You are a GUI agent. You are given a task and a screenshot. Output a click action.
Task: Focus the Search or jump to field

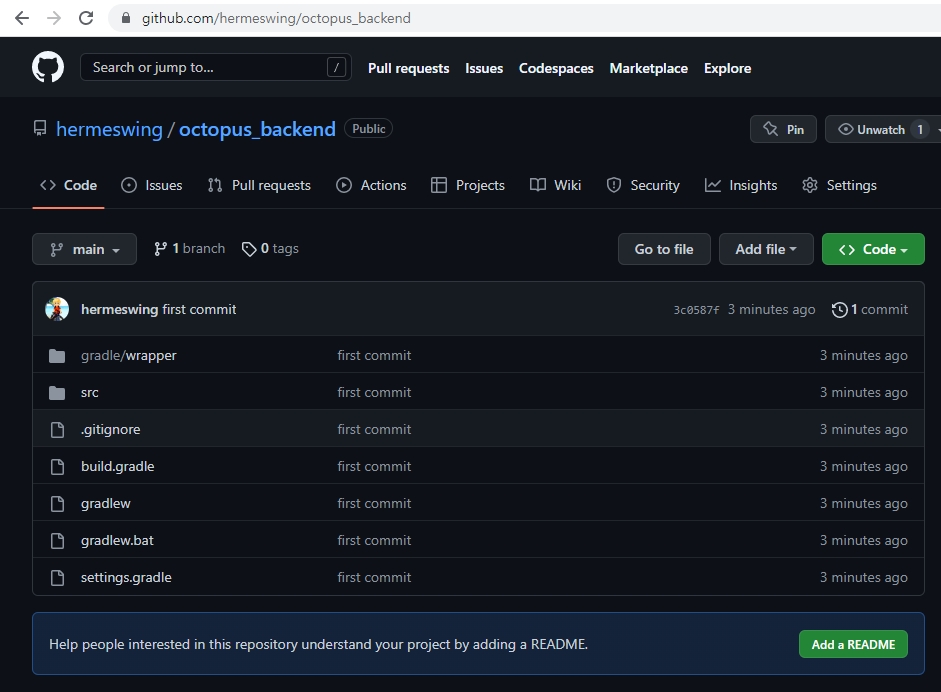(x=215, y=67)
